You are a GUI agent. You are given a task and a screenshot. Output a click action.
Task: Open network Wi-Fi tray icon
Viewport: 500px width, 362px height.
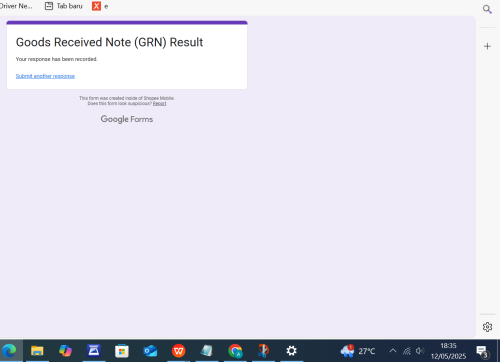pyautogui.click(x=407, y=351)
